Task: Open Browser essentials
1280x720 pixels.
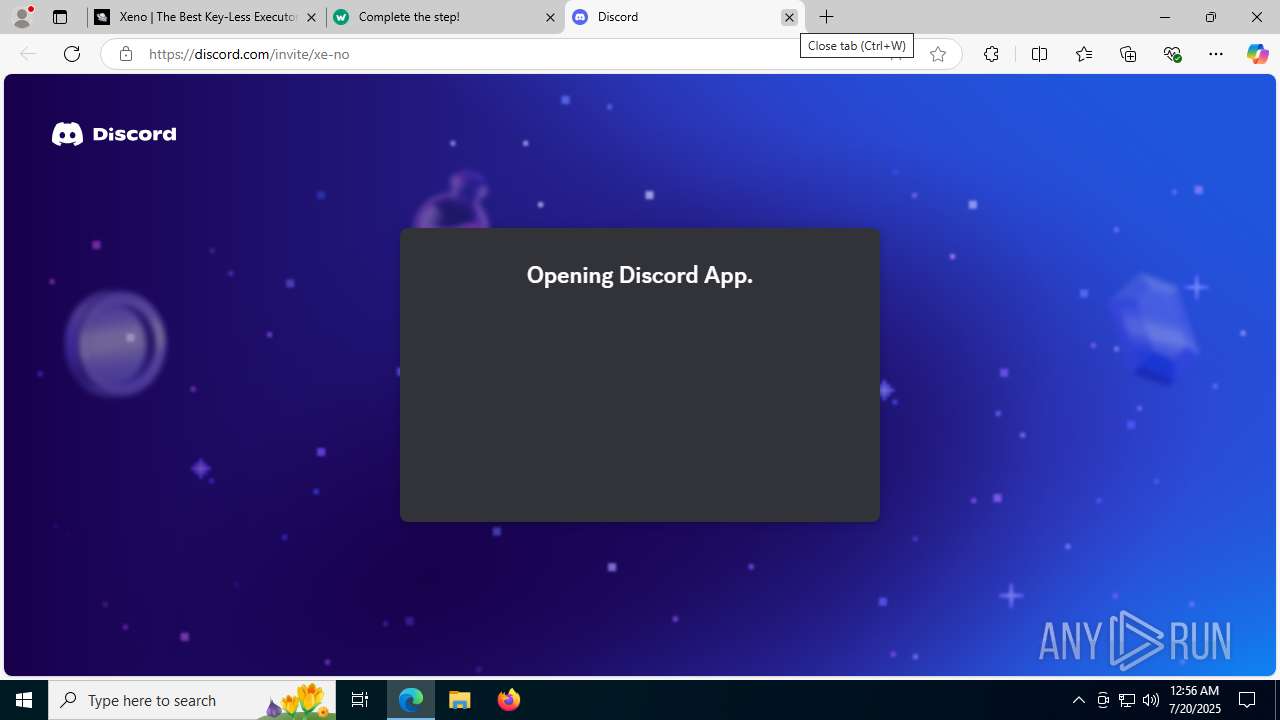Action: [1172, 54]
